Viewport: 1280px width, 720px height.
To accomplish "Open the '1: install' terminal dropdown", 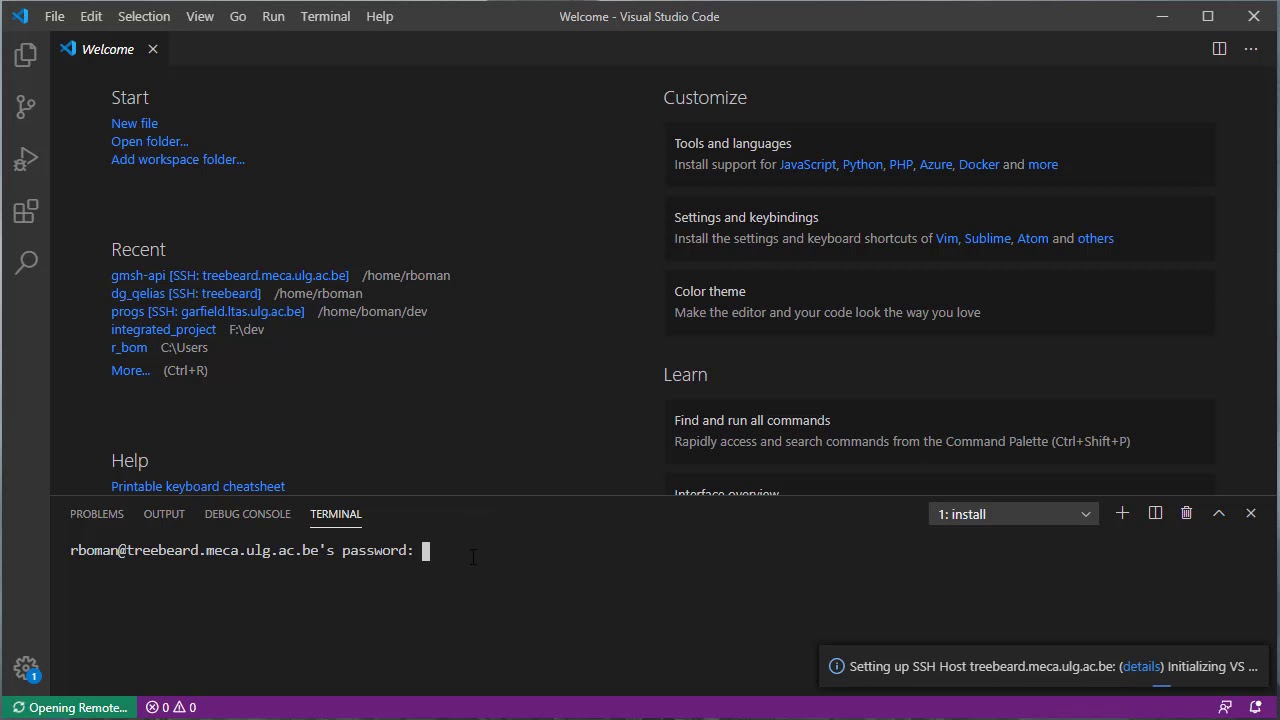I will [1014, 514].
